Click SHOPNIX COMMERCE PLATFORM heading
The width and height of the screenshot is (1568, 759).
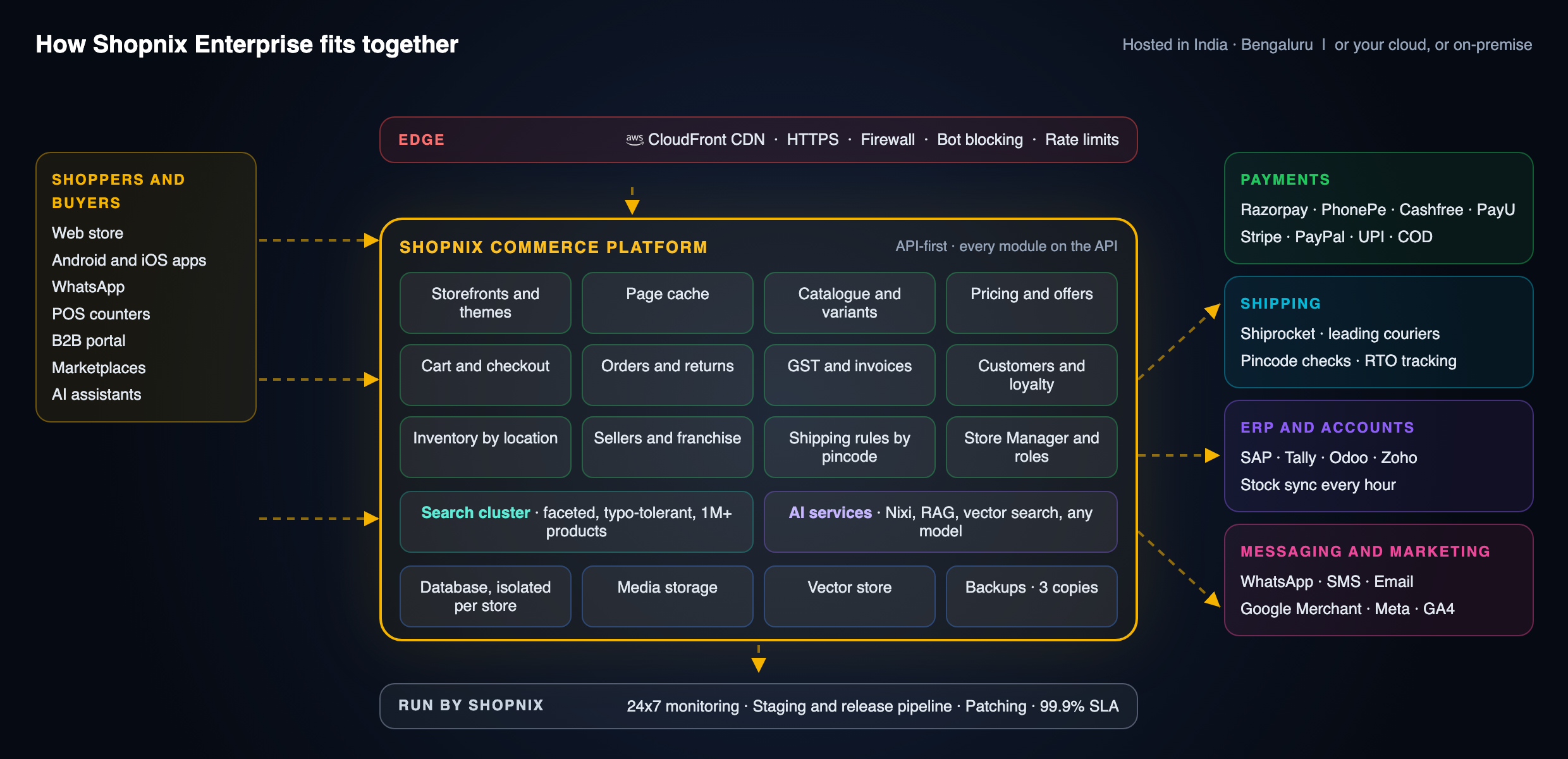tap(553, 247)
